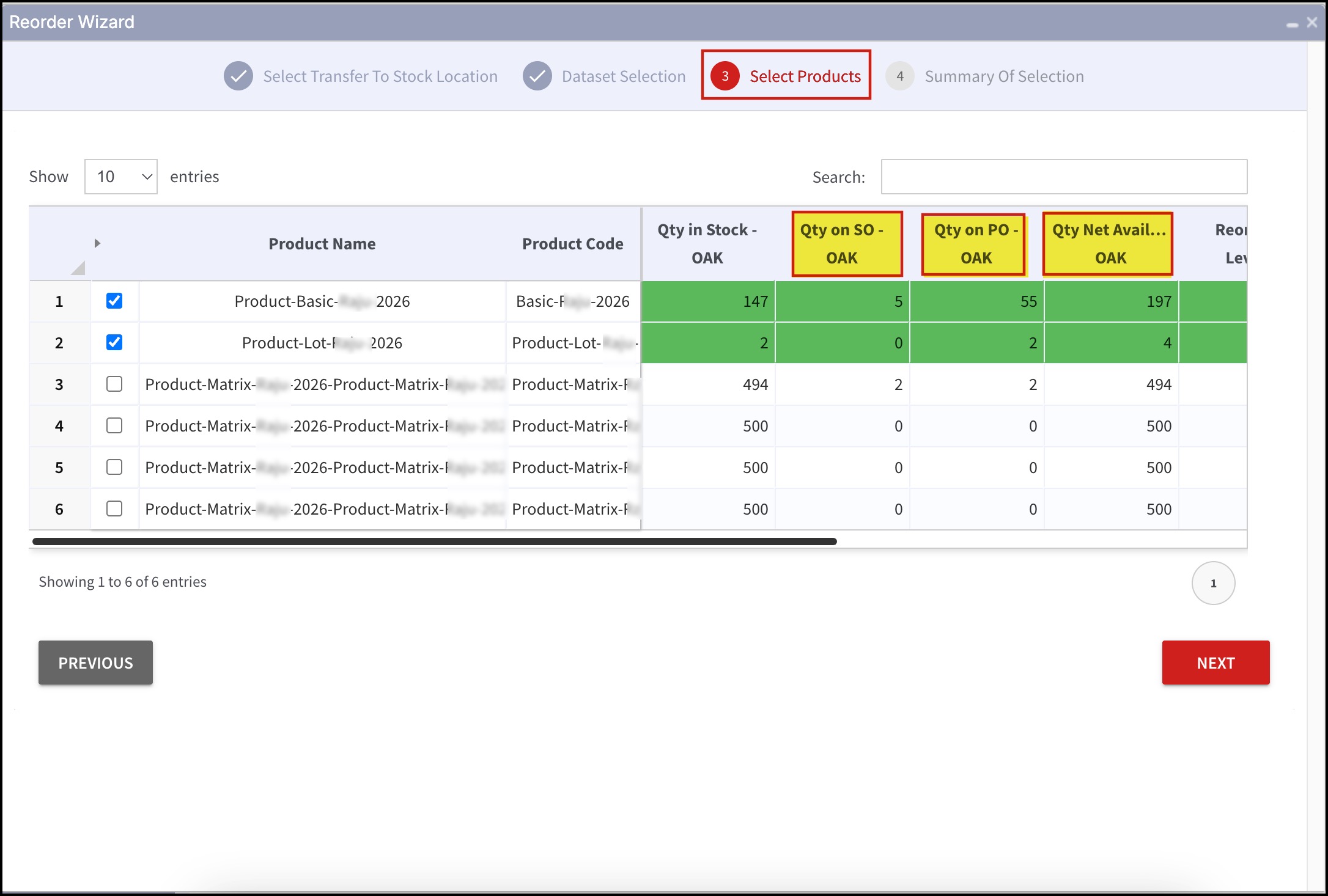Click the NEXT button
This screenshot has height=896, width=1328.
pos(1215,663)
